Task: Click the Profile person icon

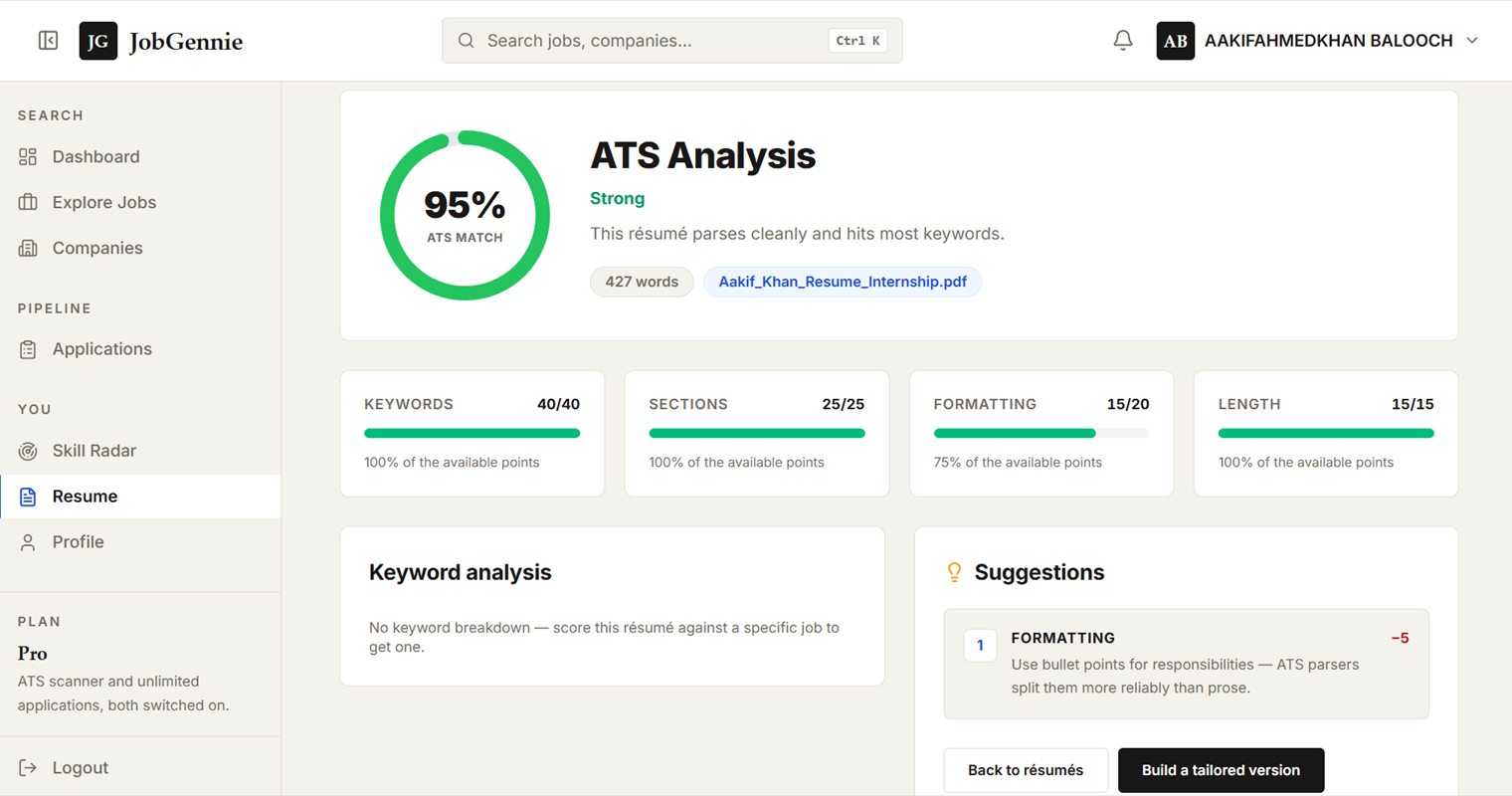Action: pos(28,542)
